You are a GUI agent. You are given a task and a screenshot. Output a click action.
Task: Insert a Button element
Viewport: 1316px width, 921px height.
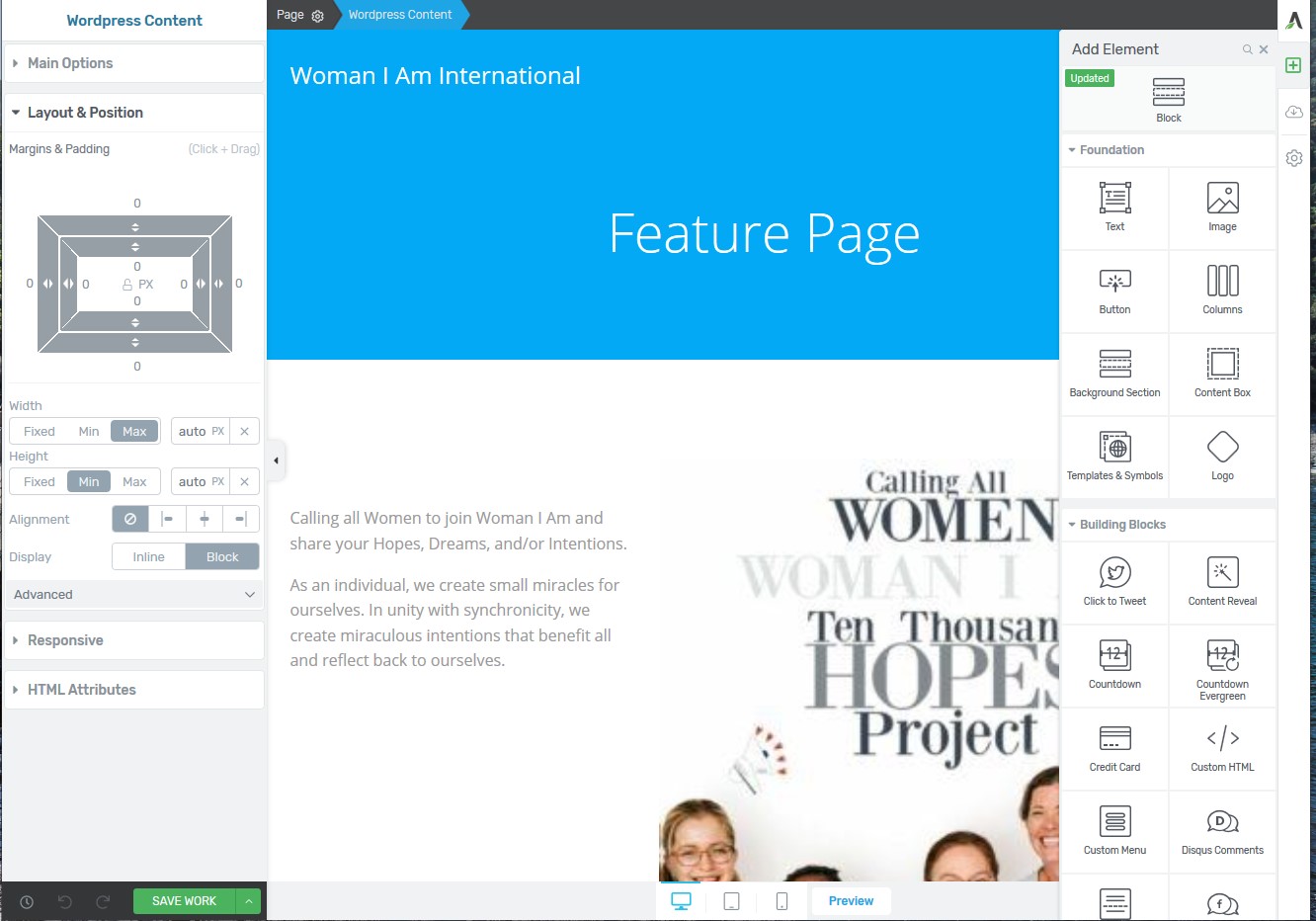coord(1114,291)
